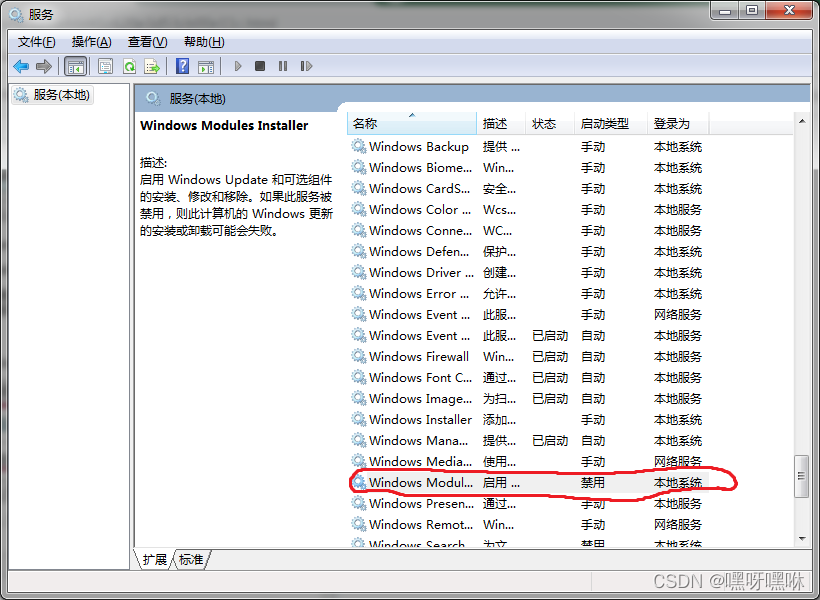Open the 操作(A) menu
Screen dimensions: 820x600
92,42
